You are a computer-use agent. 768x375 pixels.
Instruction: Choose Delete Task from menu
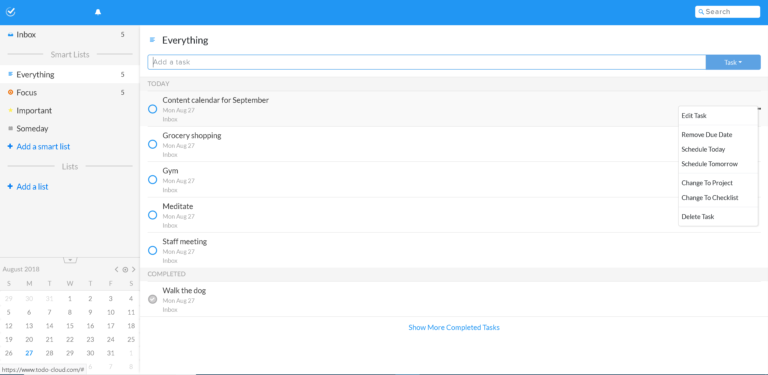click(x=697, y=216)
